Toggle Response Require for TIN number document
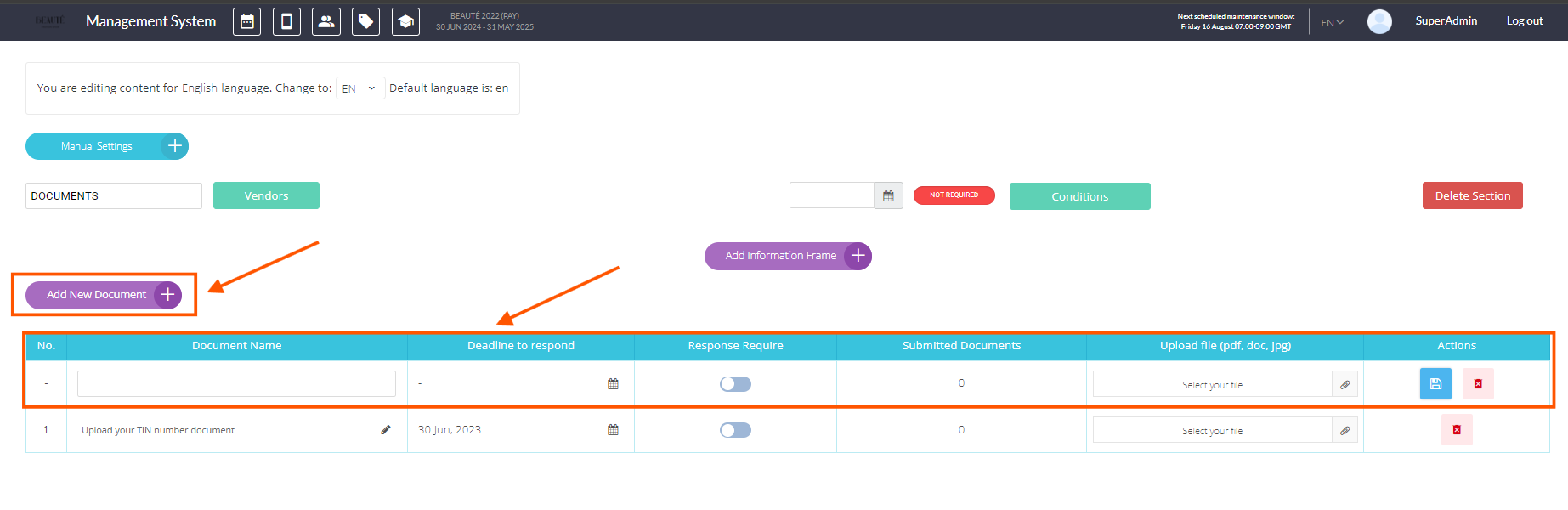 735,430
